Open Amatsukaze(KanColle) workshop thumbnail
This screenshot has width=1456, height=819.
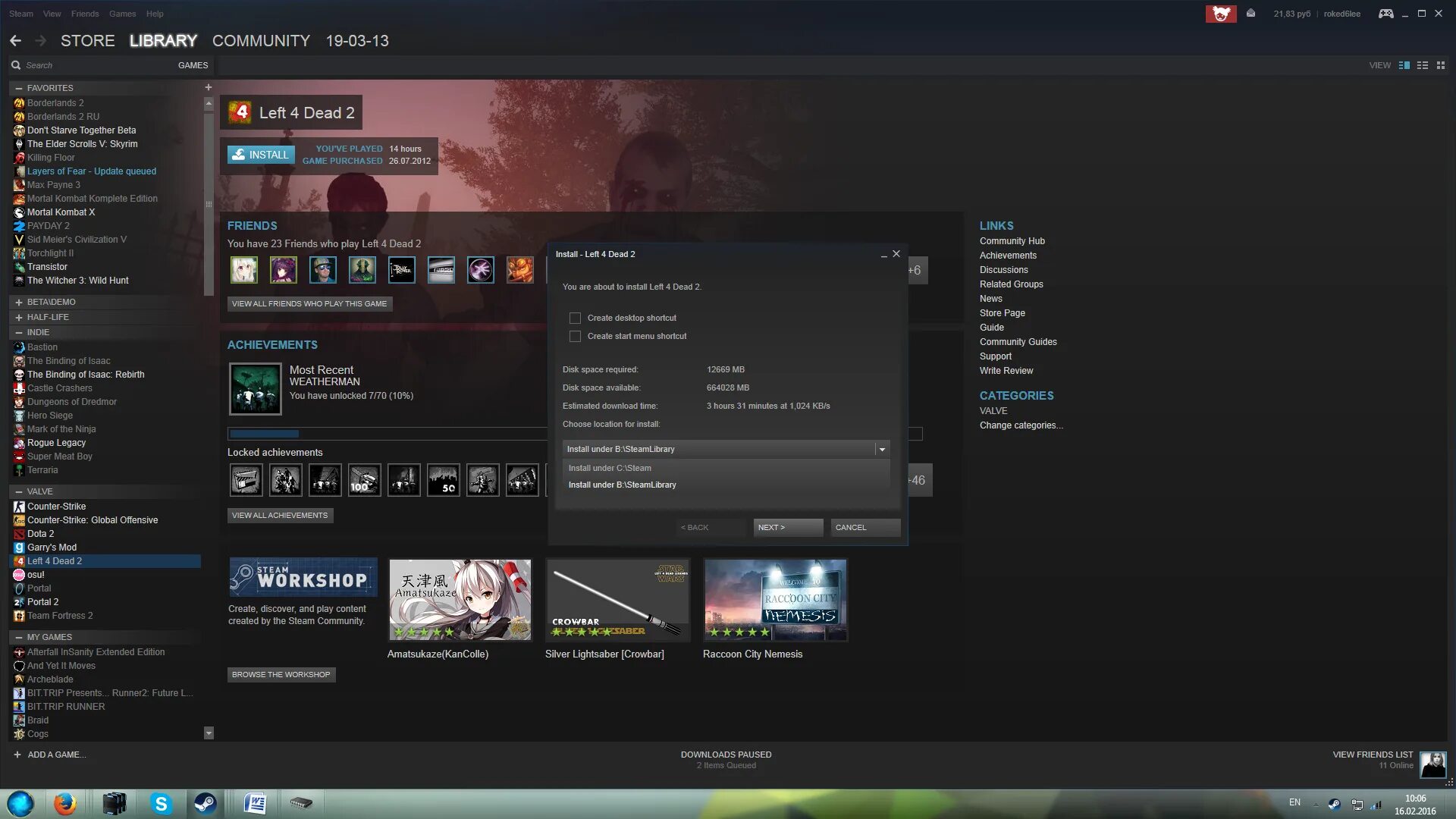pyautogui.click(x=460, y=600)
